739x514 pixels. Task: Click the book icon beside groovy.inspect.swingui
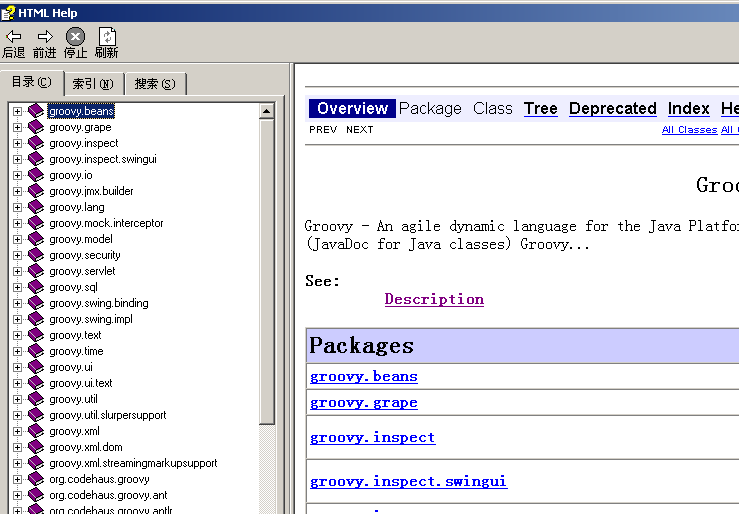pos(36,159)
